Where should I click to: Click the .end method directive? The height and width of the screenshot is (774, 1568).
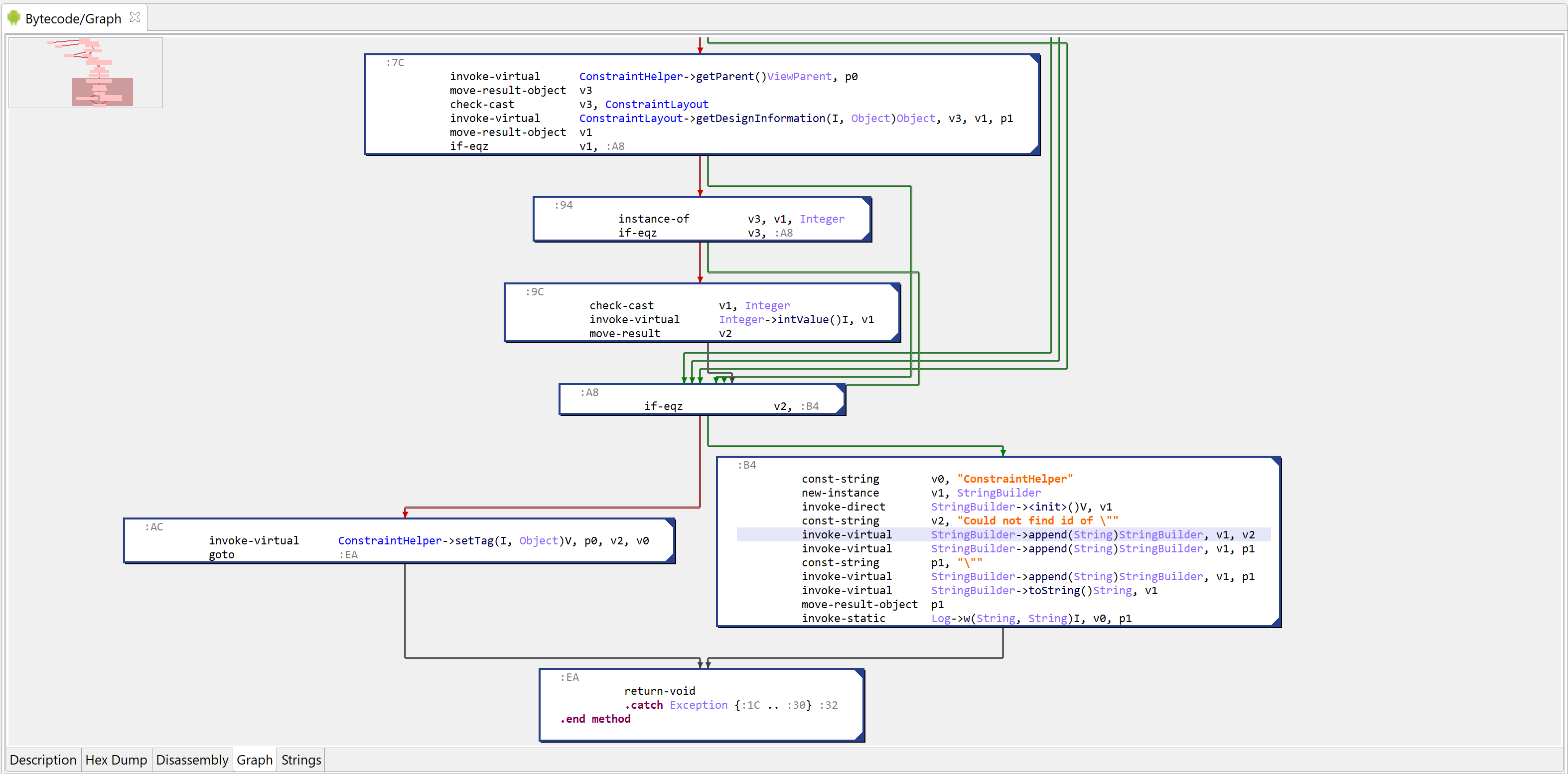pyautogui.click(x=595, y=720)
